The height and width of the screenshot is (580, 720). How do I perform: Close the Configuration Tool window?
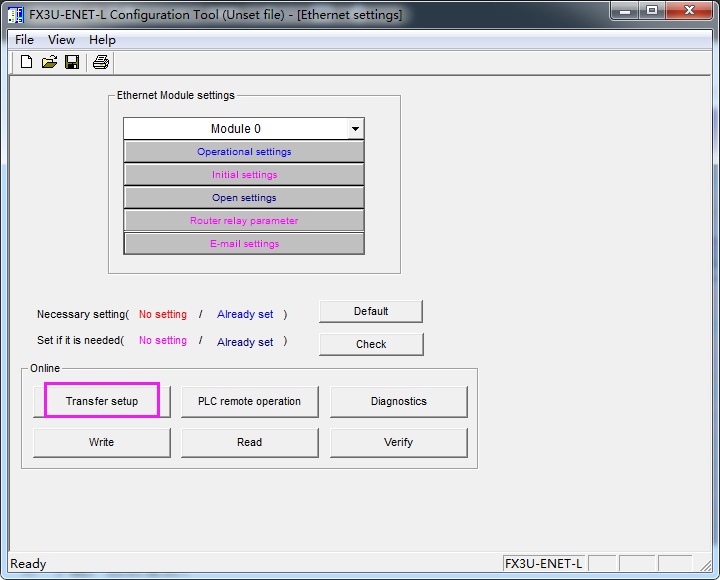(x=689, y=11)
